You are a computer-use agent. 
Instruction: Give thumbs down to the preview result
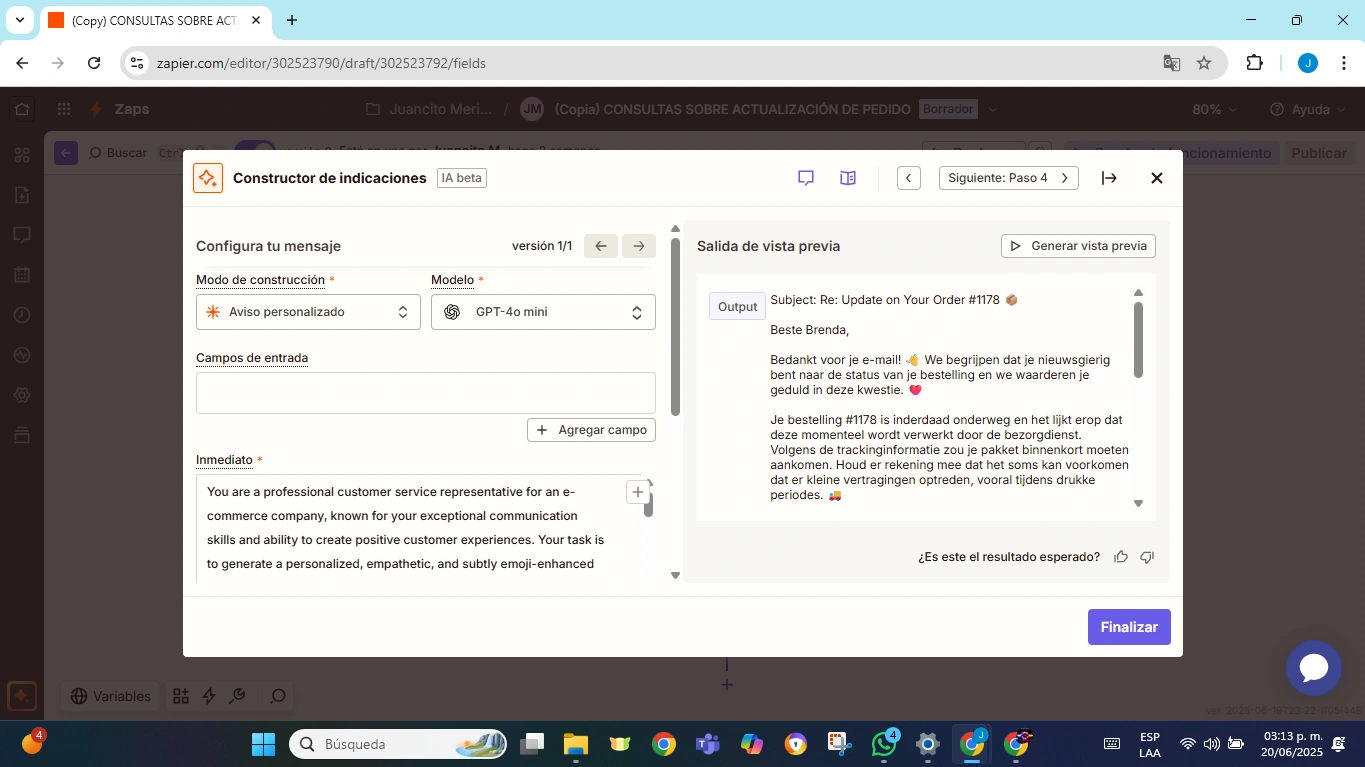pyautogui.click(x=1147, y=557)
